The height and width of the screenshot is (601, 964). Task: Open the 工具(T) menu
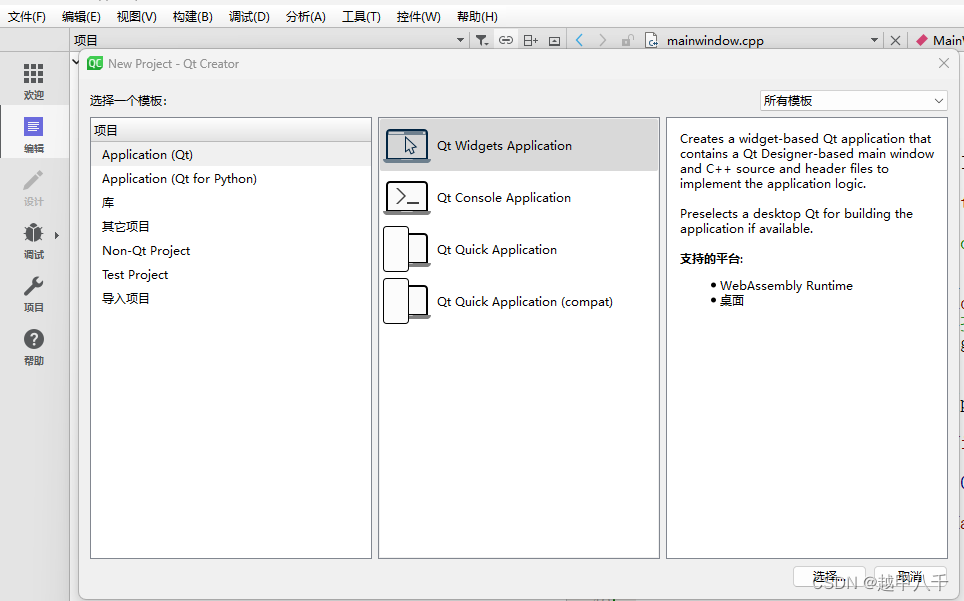362,17
